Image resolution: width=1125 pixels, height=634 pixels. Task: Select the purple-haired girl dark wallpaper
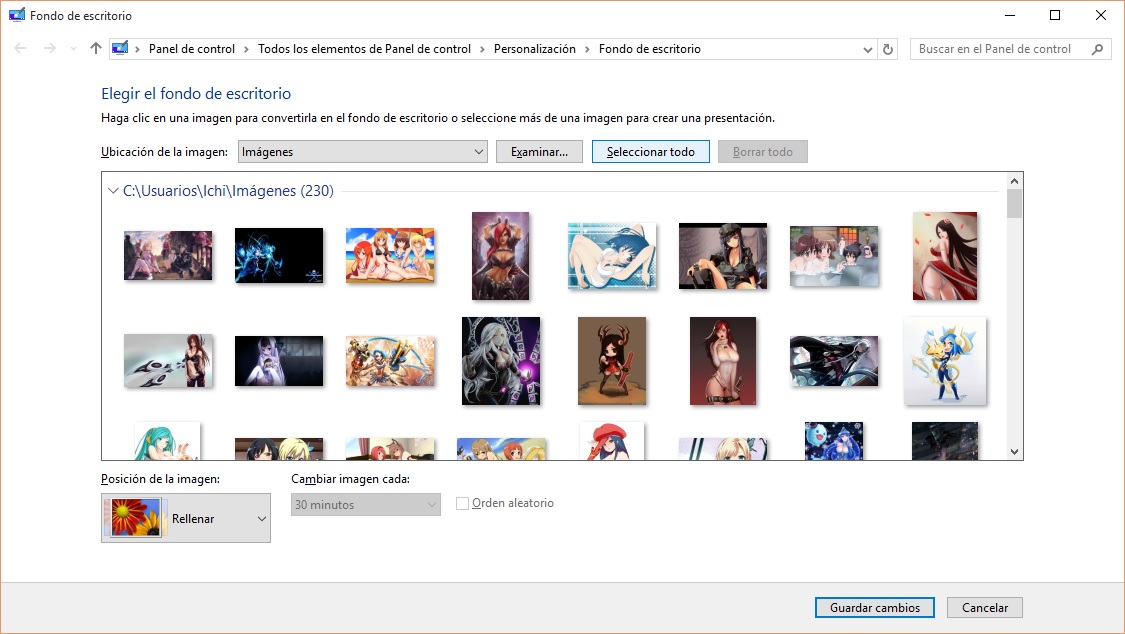point(279,361)
